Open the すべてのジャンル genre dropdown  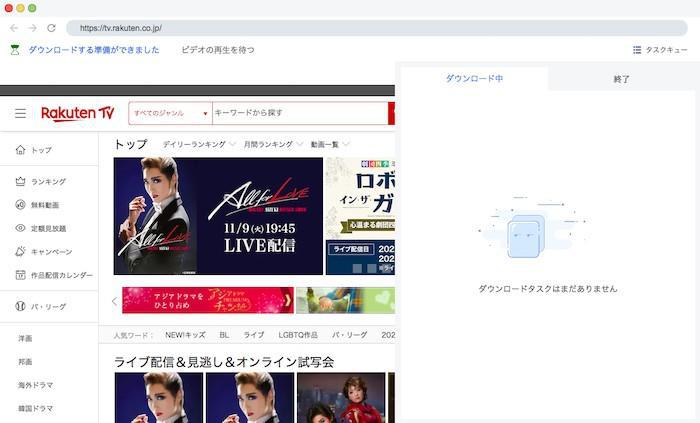click(171, 113)
